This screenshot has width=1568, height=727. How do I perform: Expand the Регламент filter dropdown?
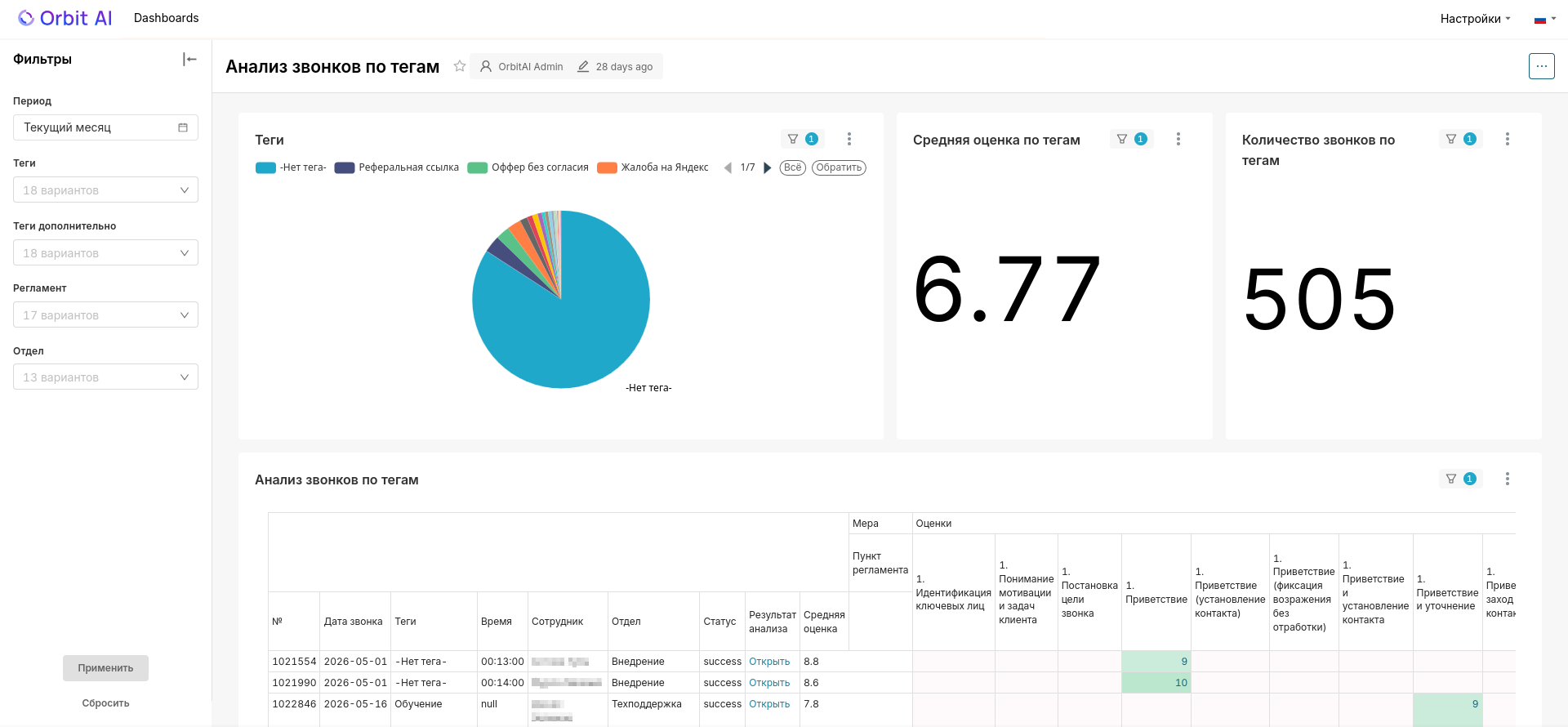[x=105, y=314]
